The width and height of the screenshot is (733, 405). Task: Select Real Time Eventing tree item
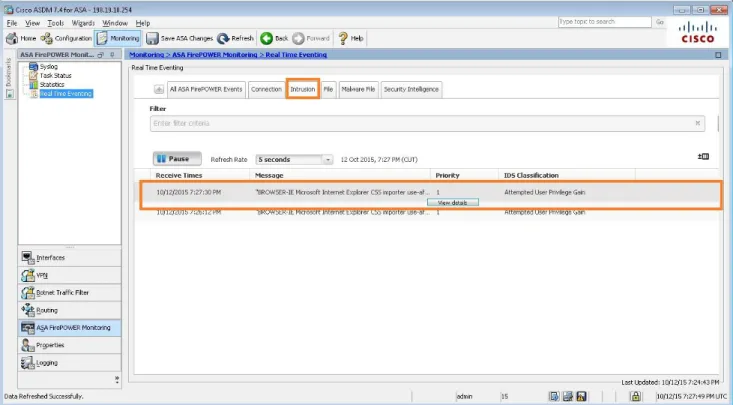tap(66, 94)
